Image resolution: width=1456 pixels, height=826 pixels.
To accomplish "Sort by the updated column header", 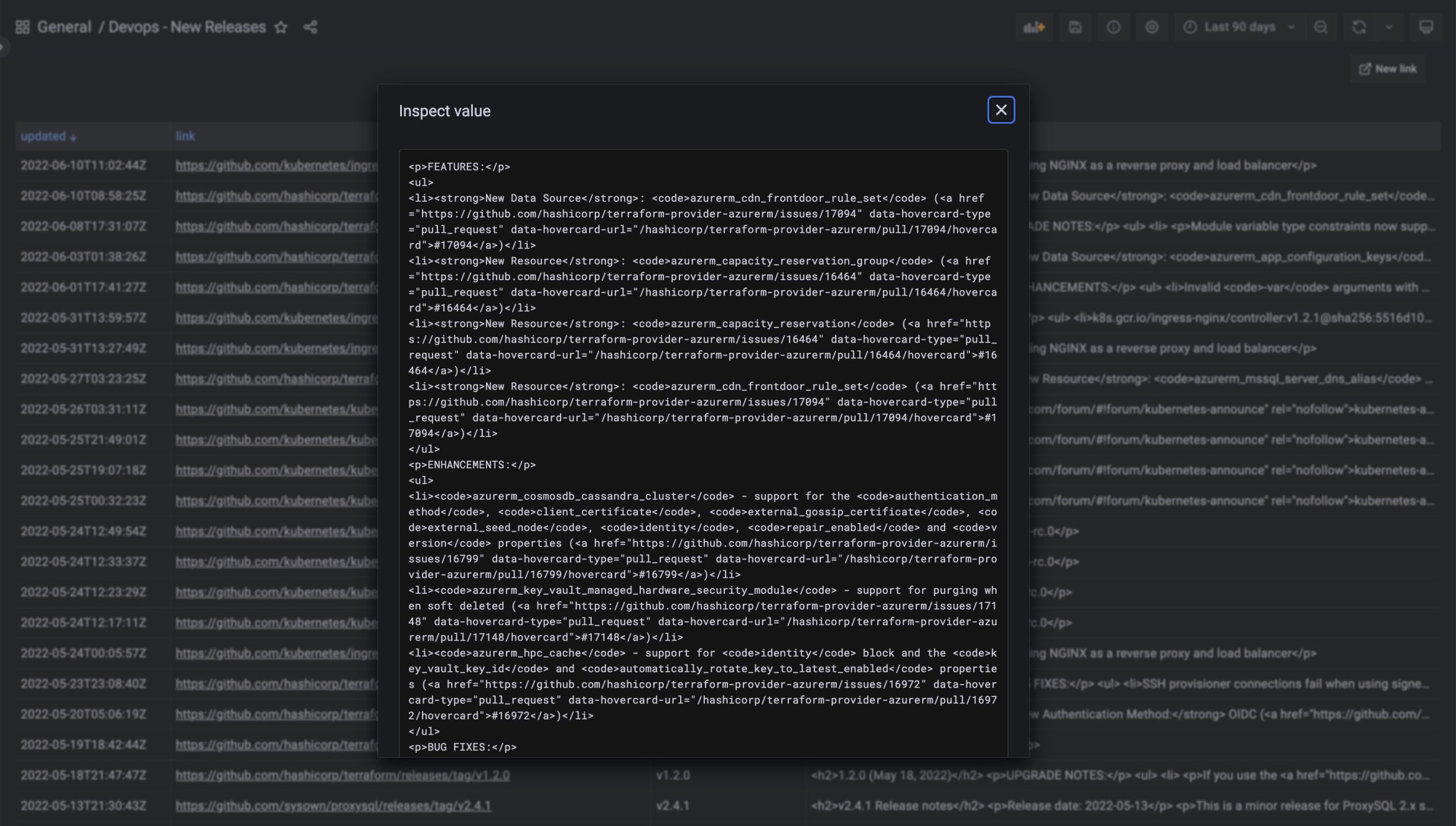I will point(44,136).
